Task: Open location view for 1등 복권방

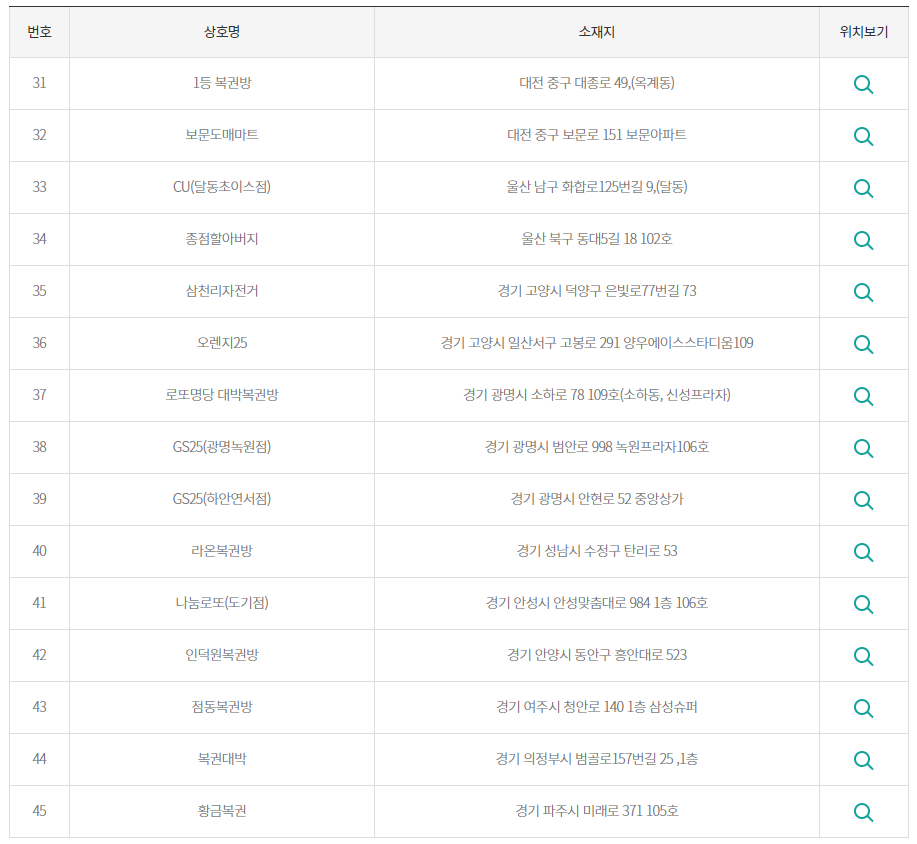Action: (863, 84)
